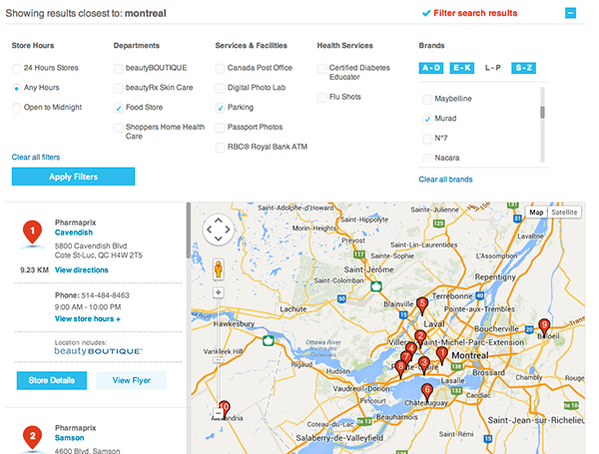This screenshot has height=454, width=599.
Task: Pan map left with navigation arrow
Action: (x=209, y=229)
